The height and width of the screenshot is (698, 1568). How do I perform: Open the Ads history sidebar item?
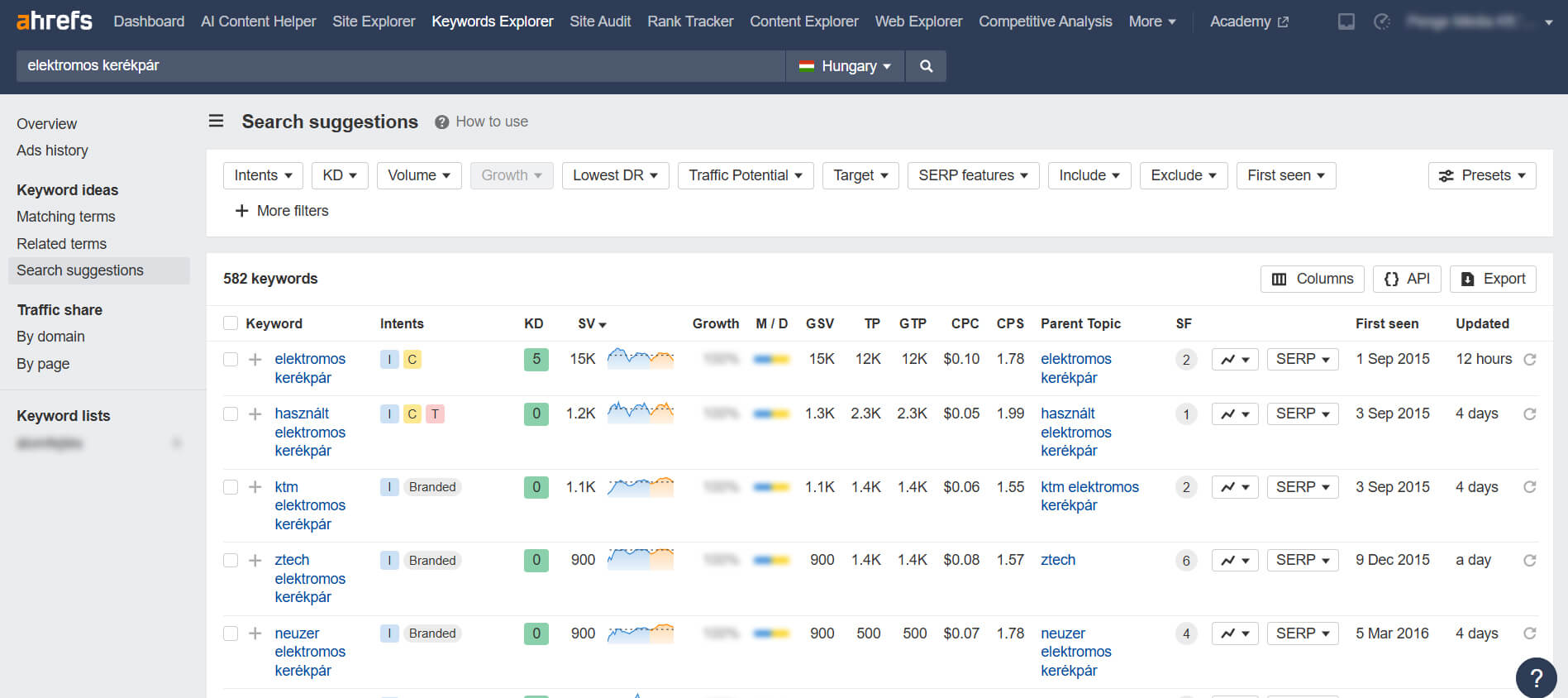(x=52, y=151)
